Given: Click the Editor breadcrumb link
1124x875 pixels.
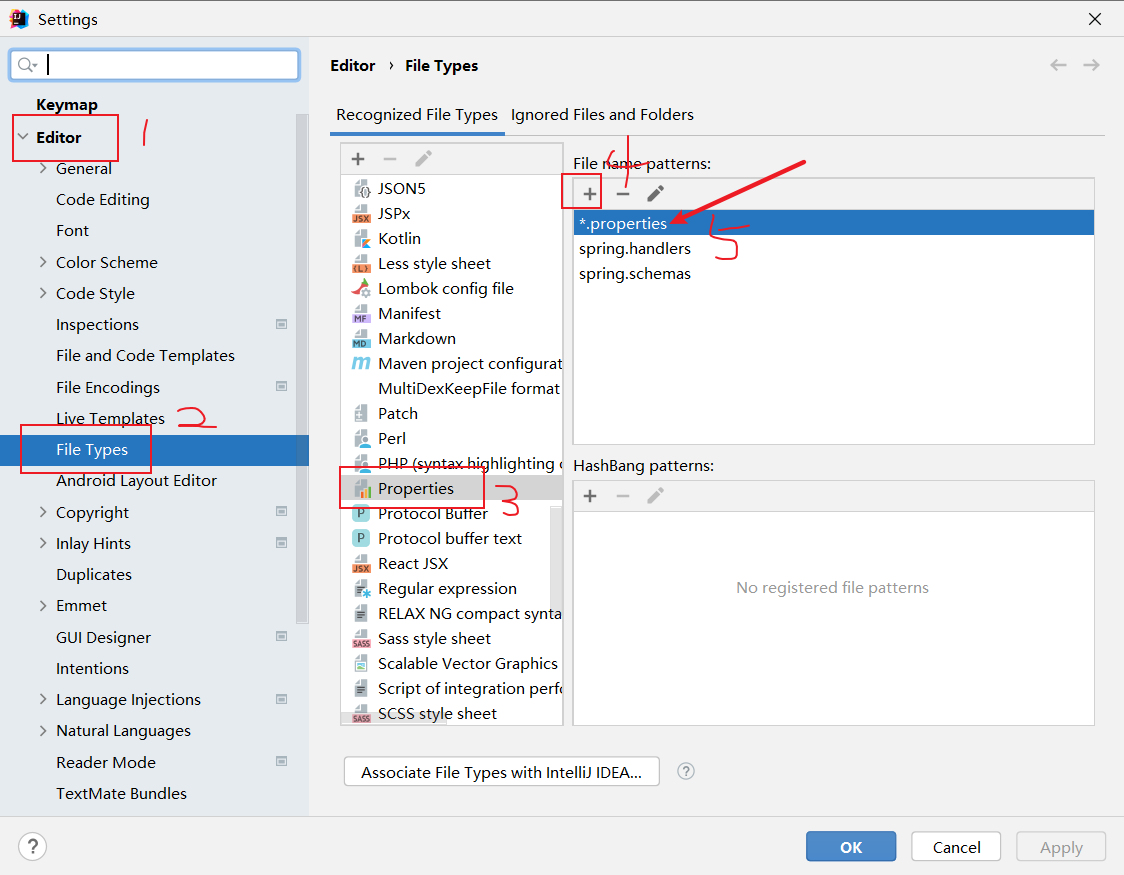Looking at the screenshot, I should point(353,66).
